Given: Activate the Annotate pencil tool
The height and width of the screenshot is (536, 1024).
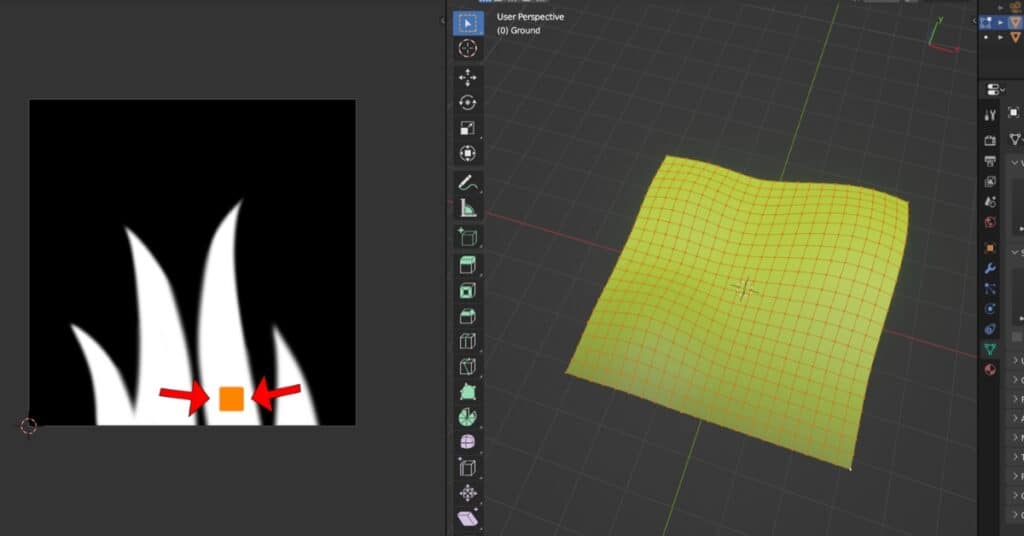Looking at the screenshot, I should (468, 183).
